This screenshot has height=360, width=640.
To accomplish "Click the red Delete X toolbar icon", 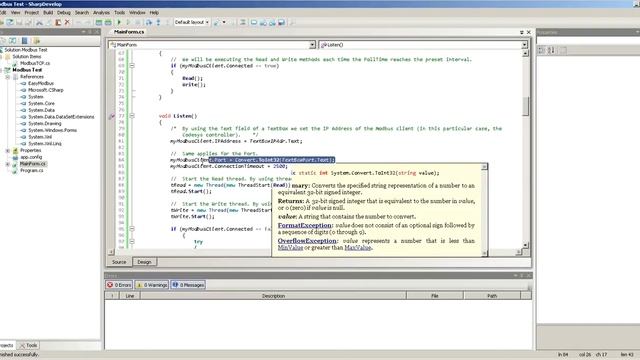I will pyautogui.click(x=67, y=22).
